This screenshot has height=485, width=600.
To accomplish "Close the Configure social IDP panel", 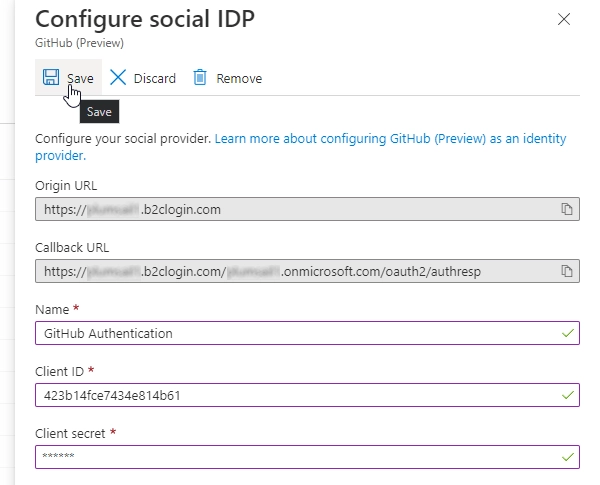I will tap(564, 19).
